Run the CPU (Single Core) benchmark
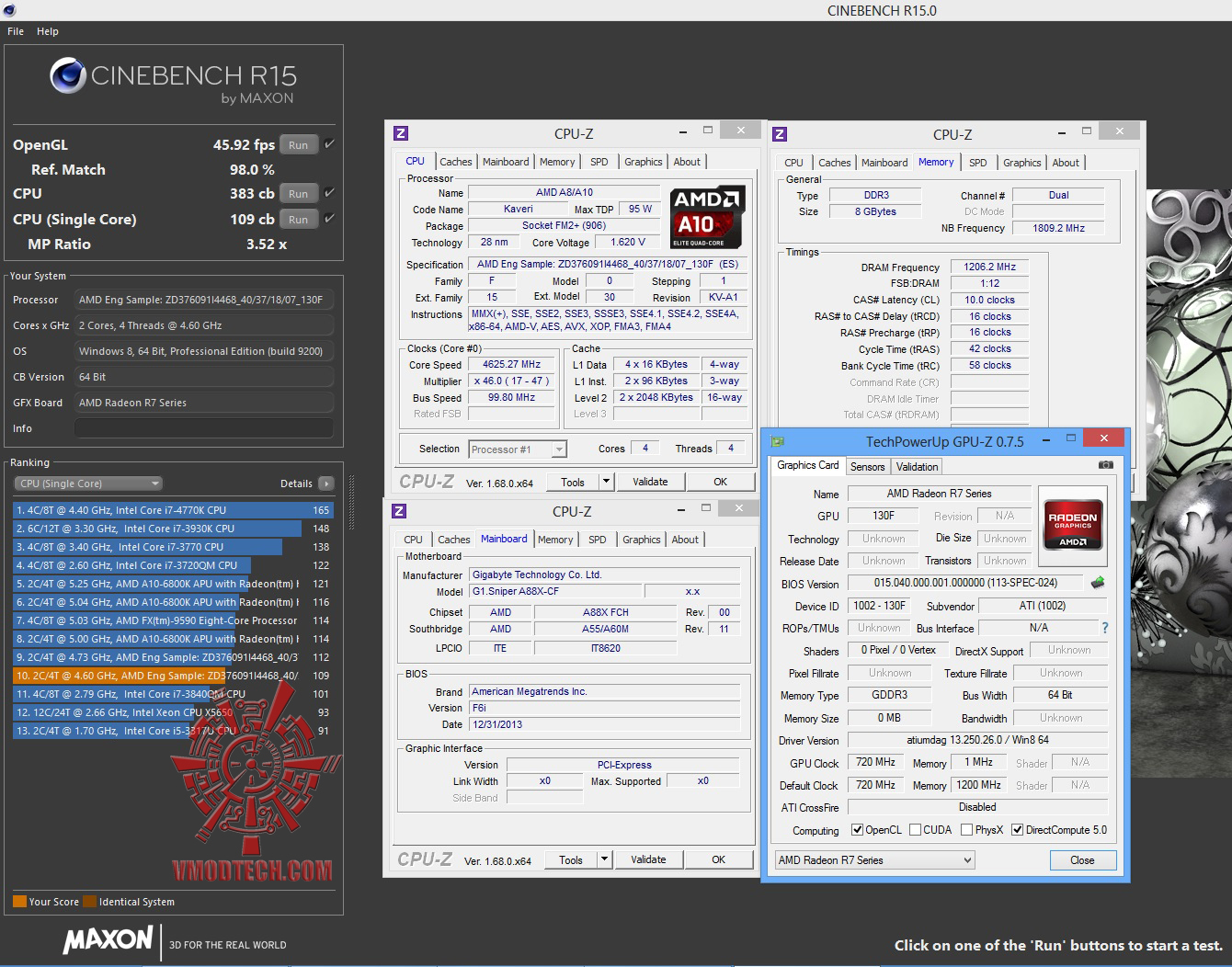The width and height of the screenshot is (1232, 967). click(299, 219)
